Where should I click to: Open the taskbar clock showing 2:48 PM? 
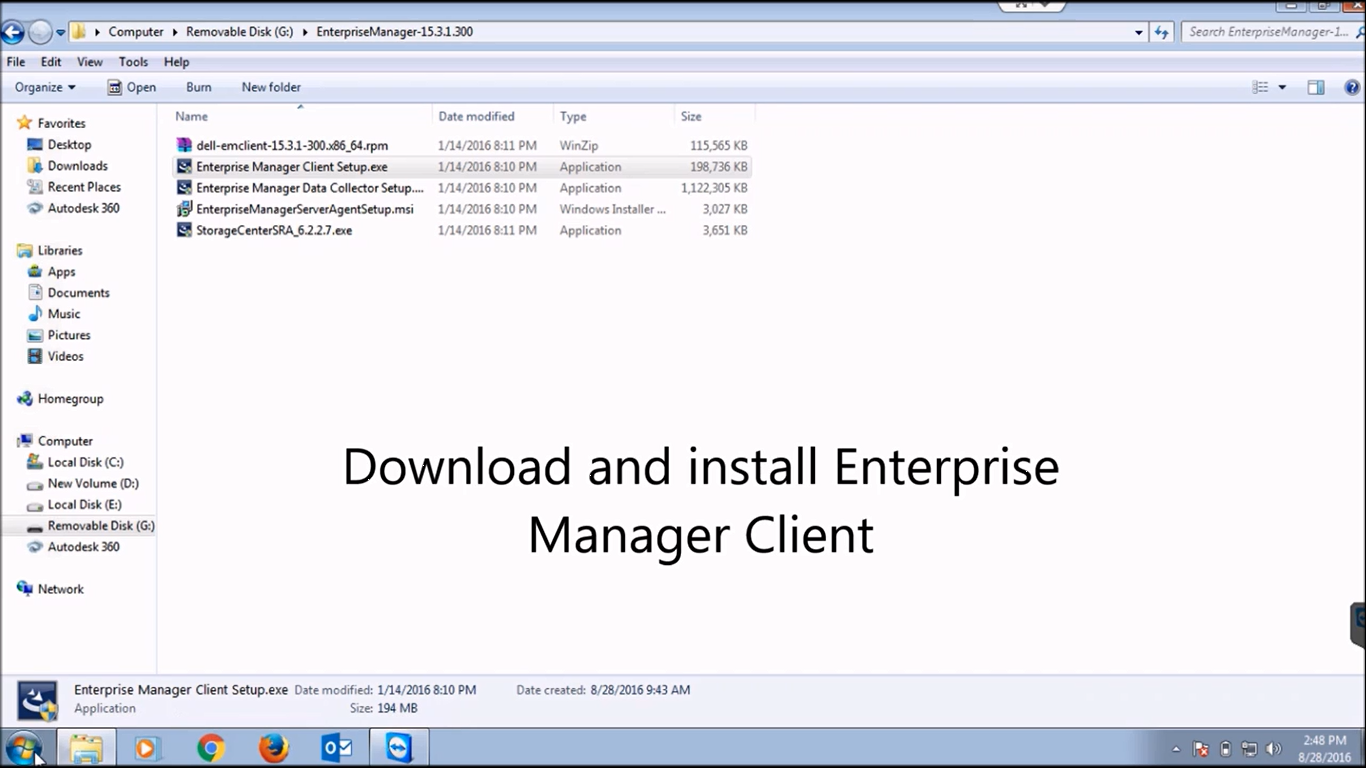tap(1324, 749)
